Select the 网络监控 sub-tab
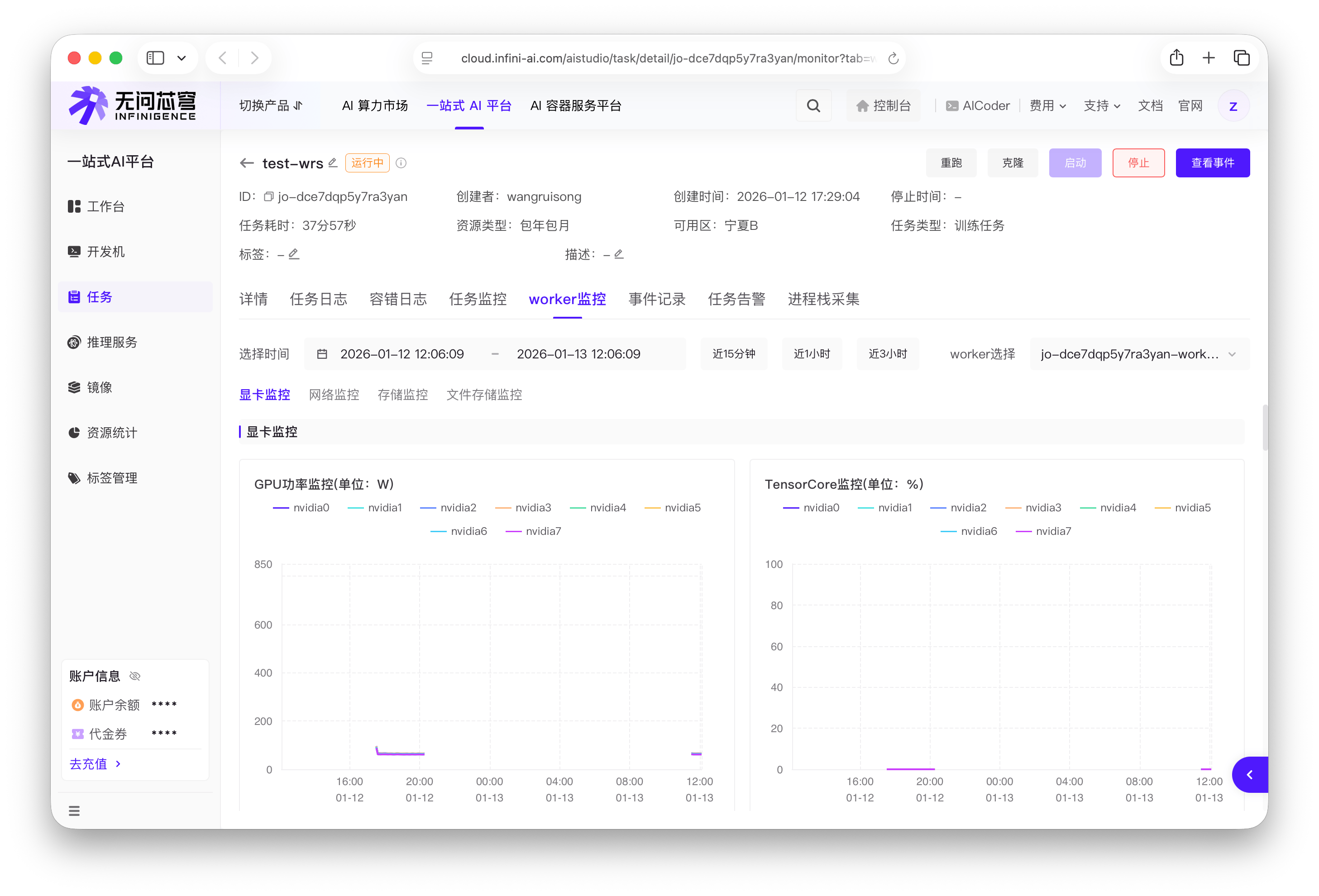 coord(334,395)
